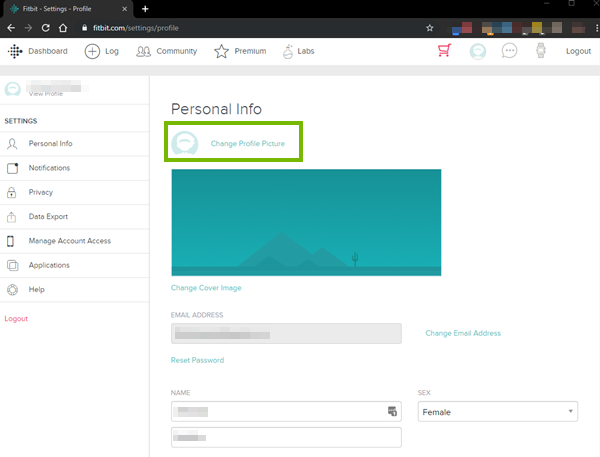Click Logout in the top navigation
The height and width of the screenshot is (457, 600).
click(578, 51)
